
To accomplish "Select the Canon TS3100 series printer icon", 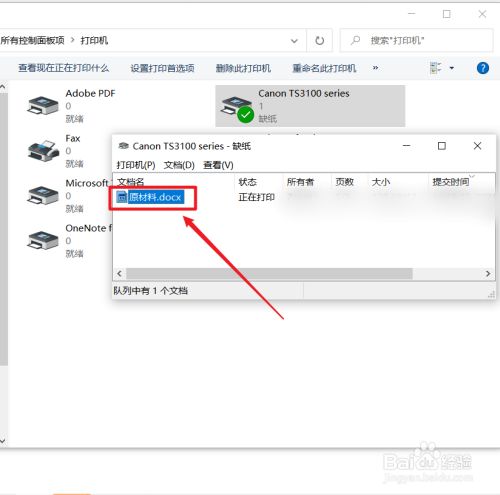I will (x=237, y=109).
